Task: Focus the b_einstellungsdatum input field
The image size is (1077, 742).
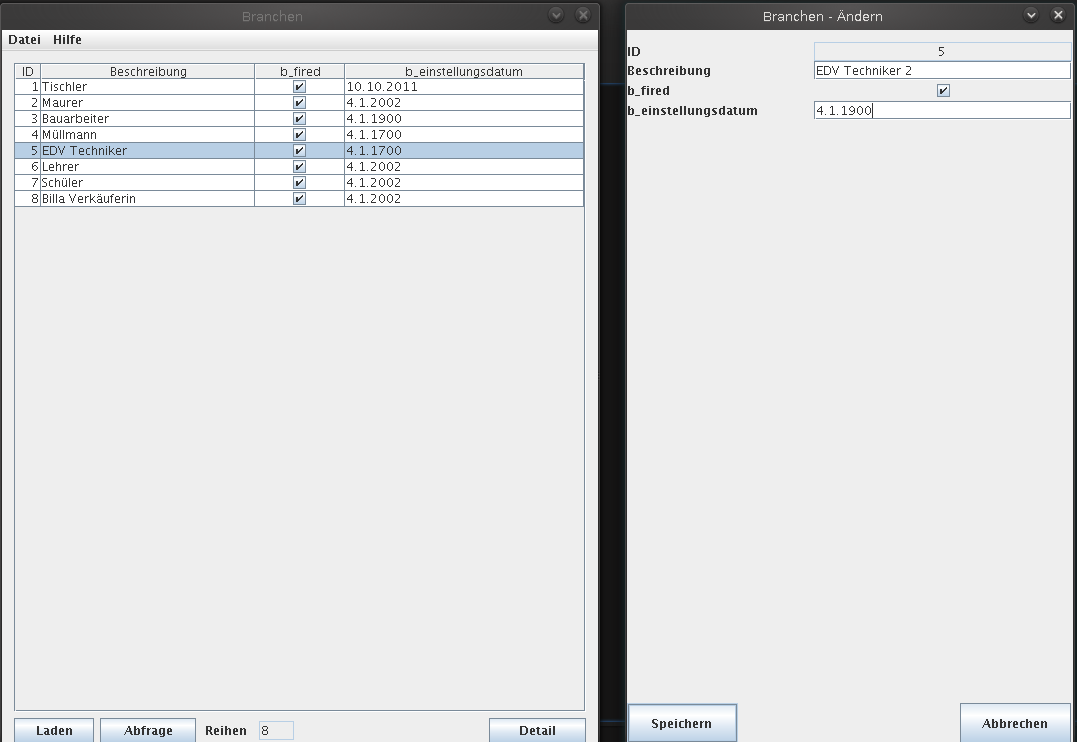Action: 941,111
